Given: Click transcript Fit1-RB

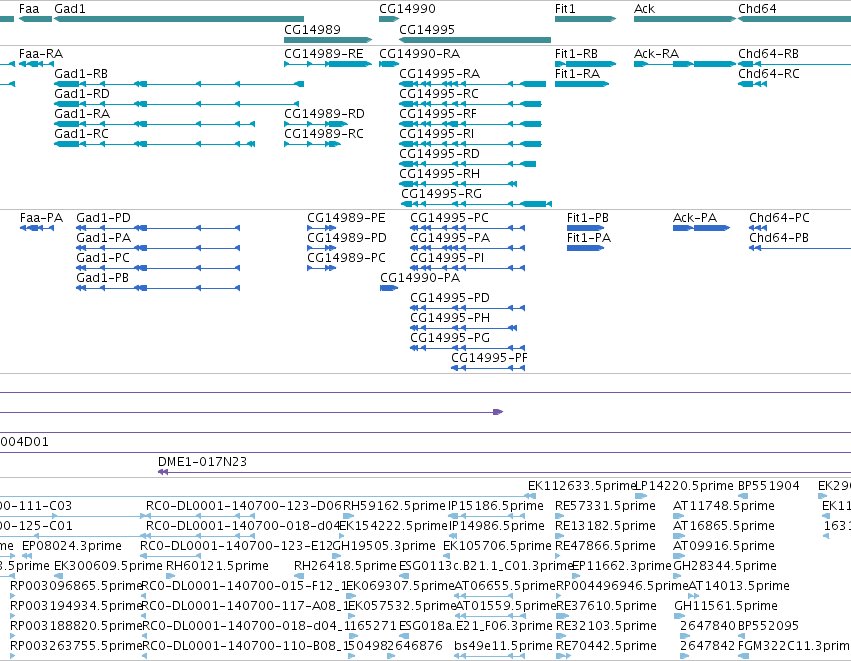Looking at the screenshot, I should [586, 64].
